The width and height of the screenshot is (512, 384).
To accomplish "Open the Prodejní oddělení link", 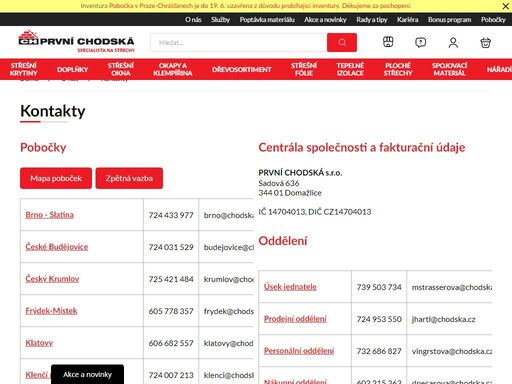I will coord(295,319).
